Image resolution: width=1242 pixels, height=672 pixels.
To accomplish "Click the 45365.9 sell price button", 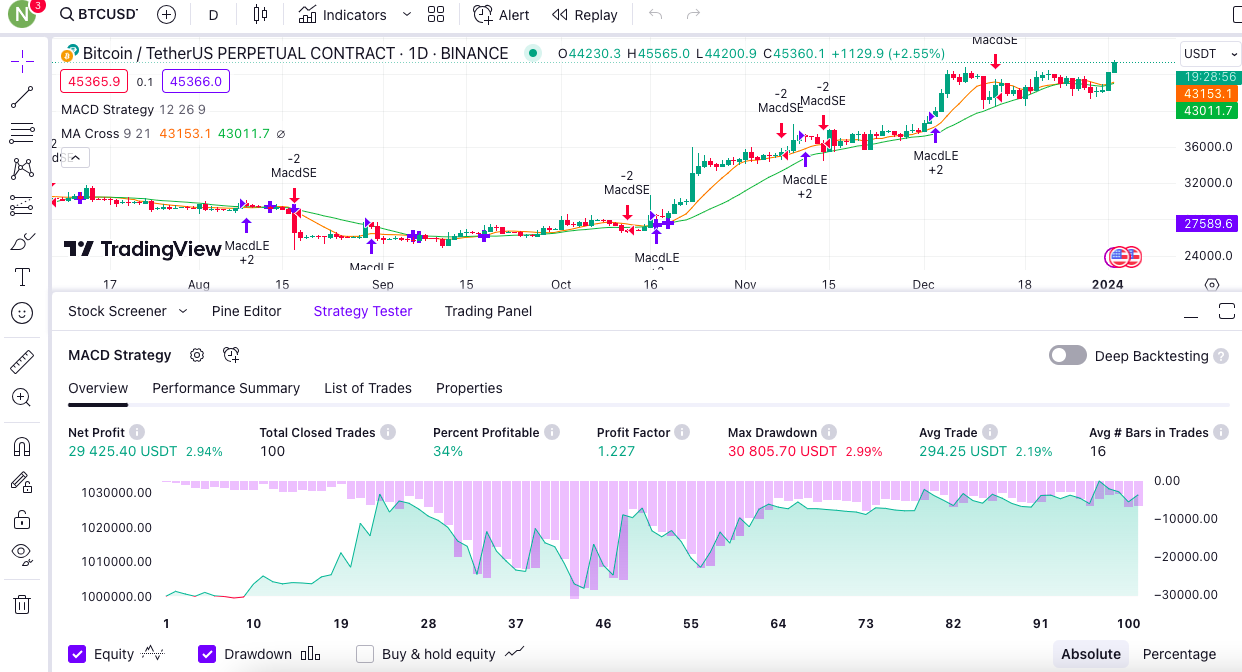I will tap(93, 83).
